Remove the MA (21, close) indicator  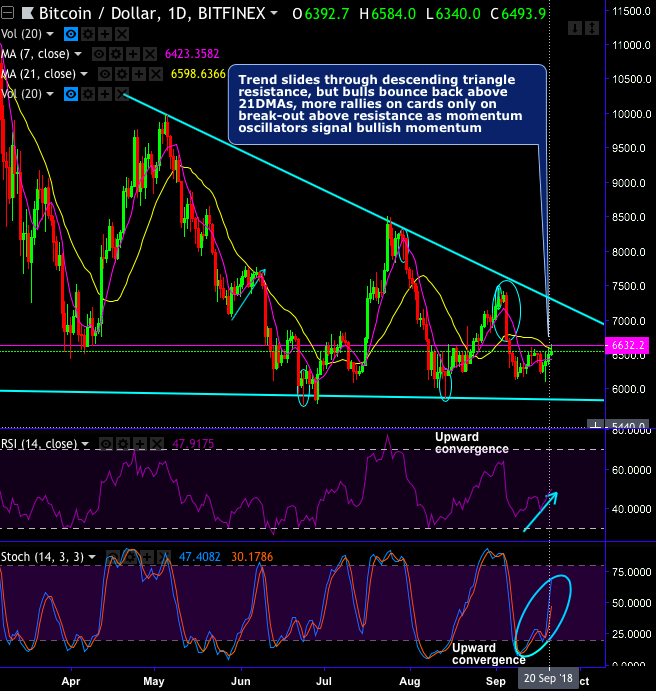[x=156, y=74]
